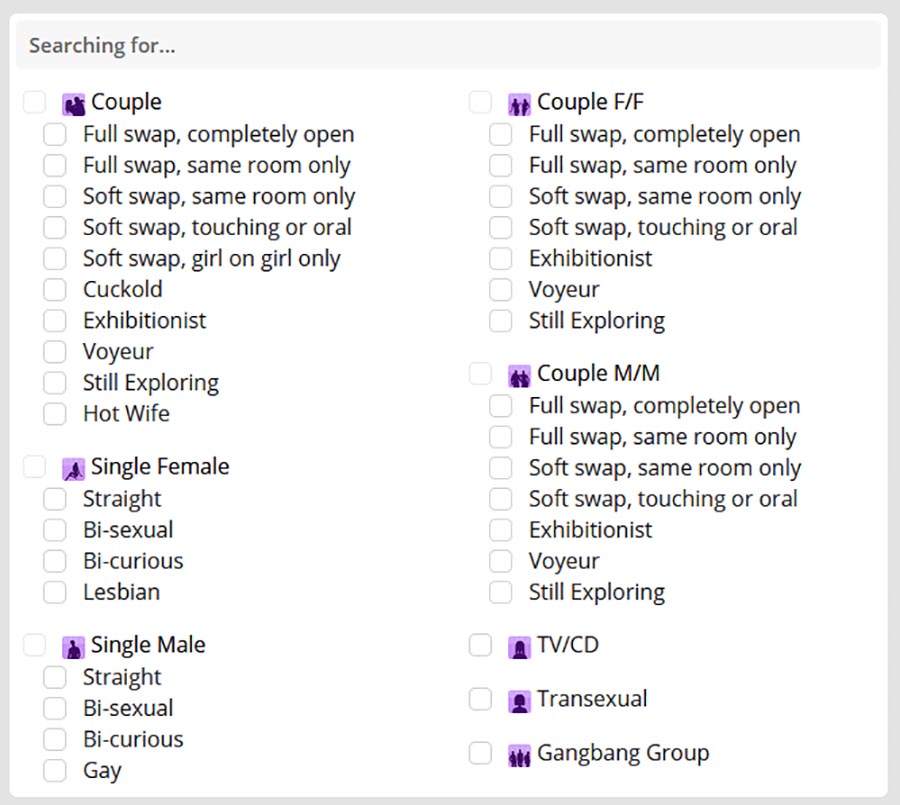The height and width of the screenshot is (805, 900).
Task: Enable Still Exploring under Couple F/F
Action: tap(501, 321)
